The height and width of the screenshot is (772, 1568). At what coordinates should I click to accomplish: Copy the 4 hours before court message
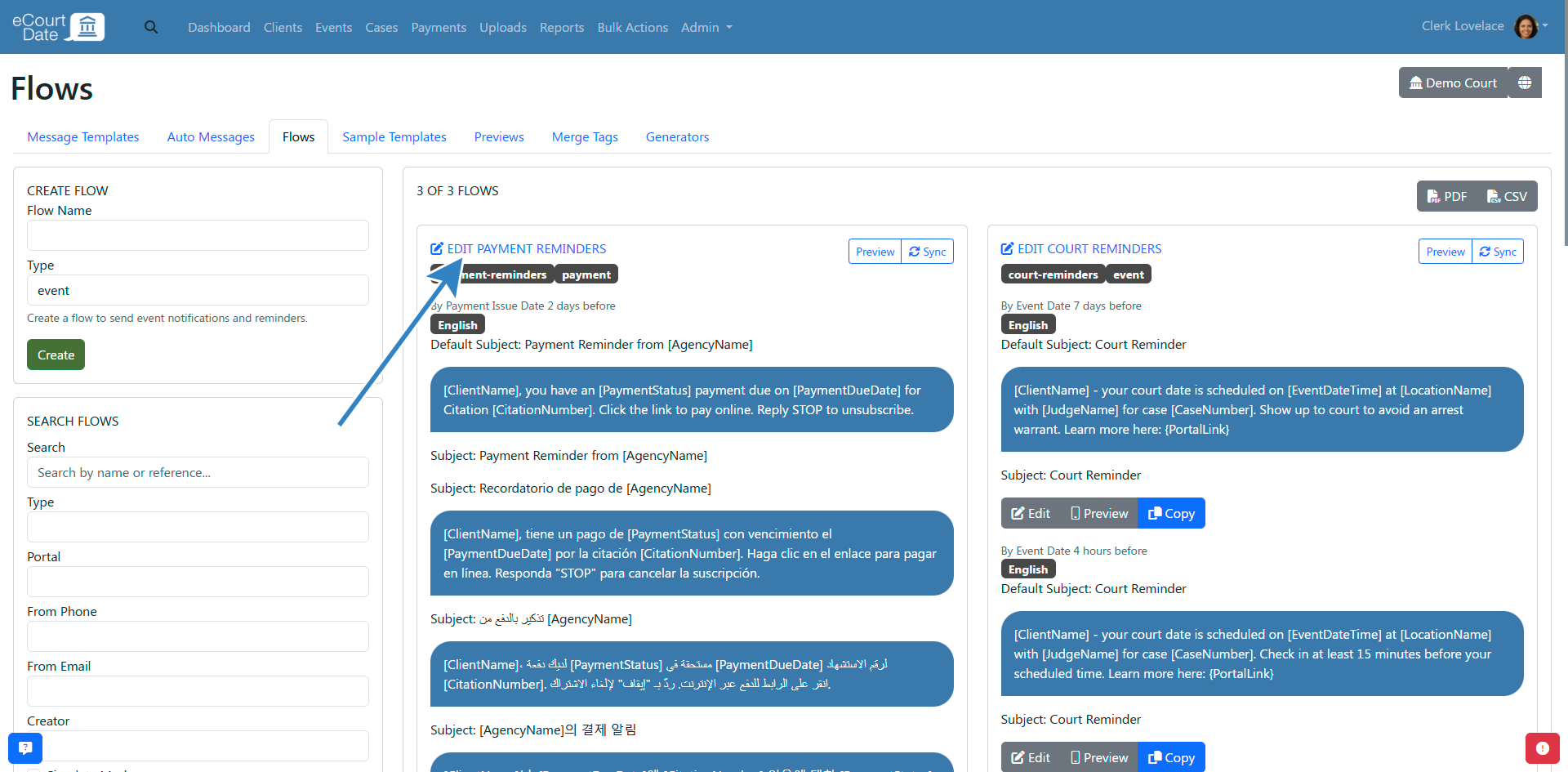coord(1171,757)
